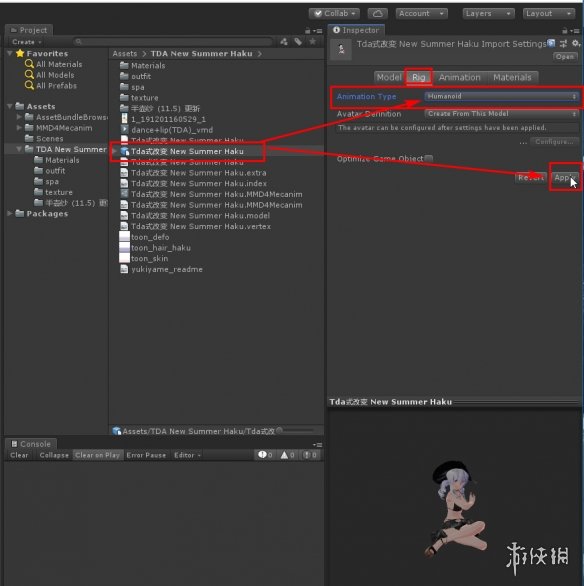Viewport: 584px width, 586px height.
Task: Click the search by label tag icon
Action: pyautogui.click(x=298, y=41)
